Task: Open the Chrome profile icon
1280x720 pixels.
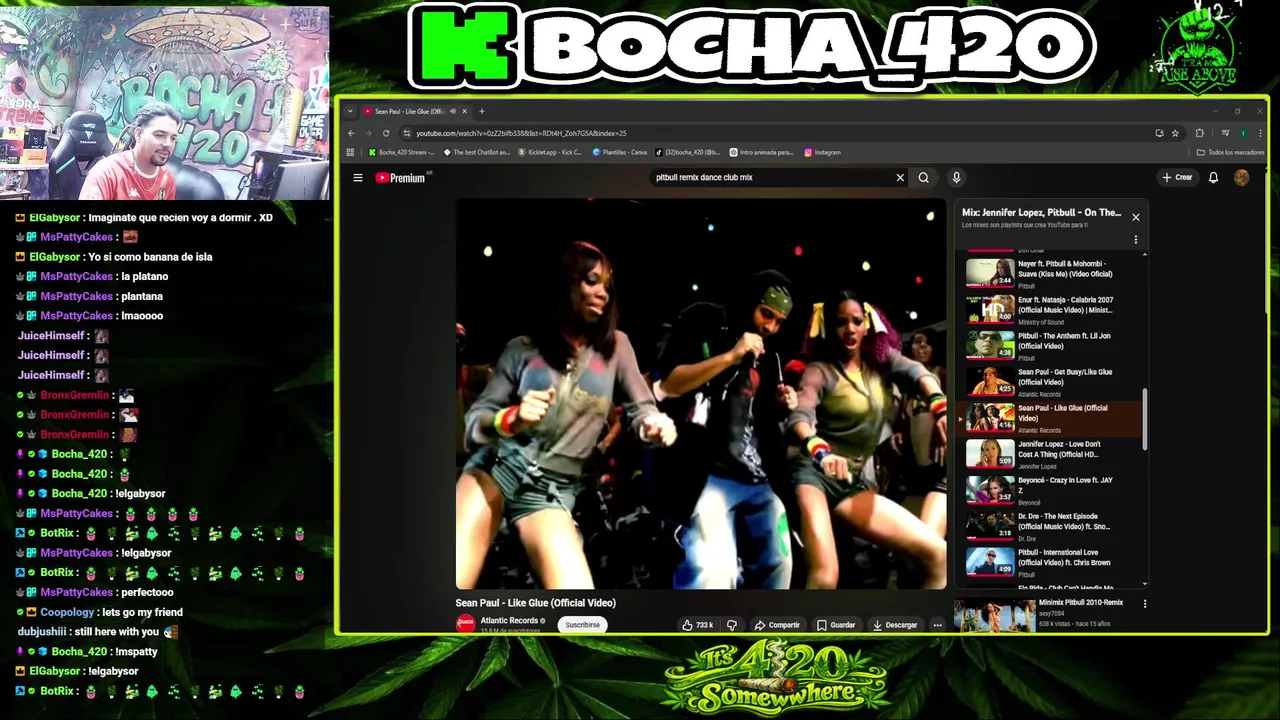Action: click(x=1243, y=133)
